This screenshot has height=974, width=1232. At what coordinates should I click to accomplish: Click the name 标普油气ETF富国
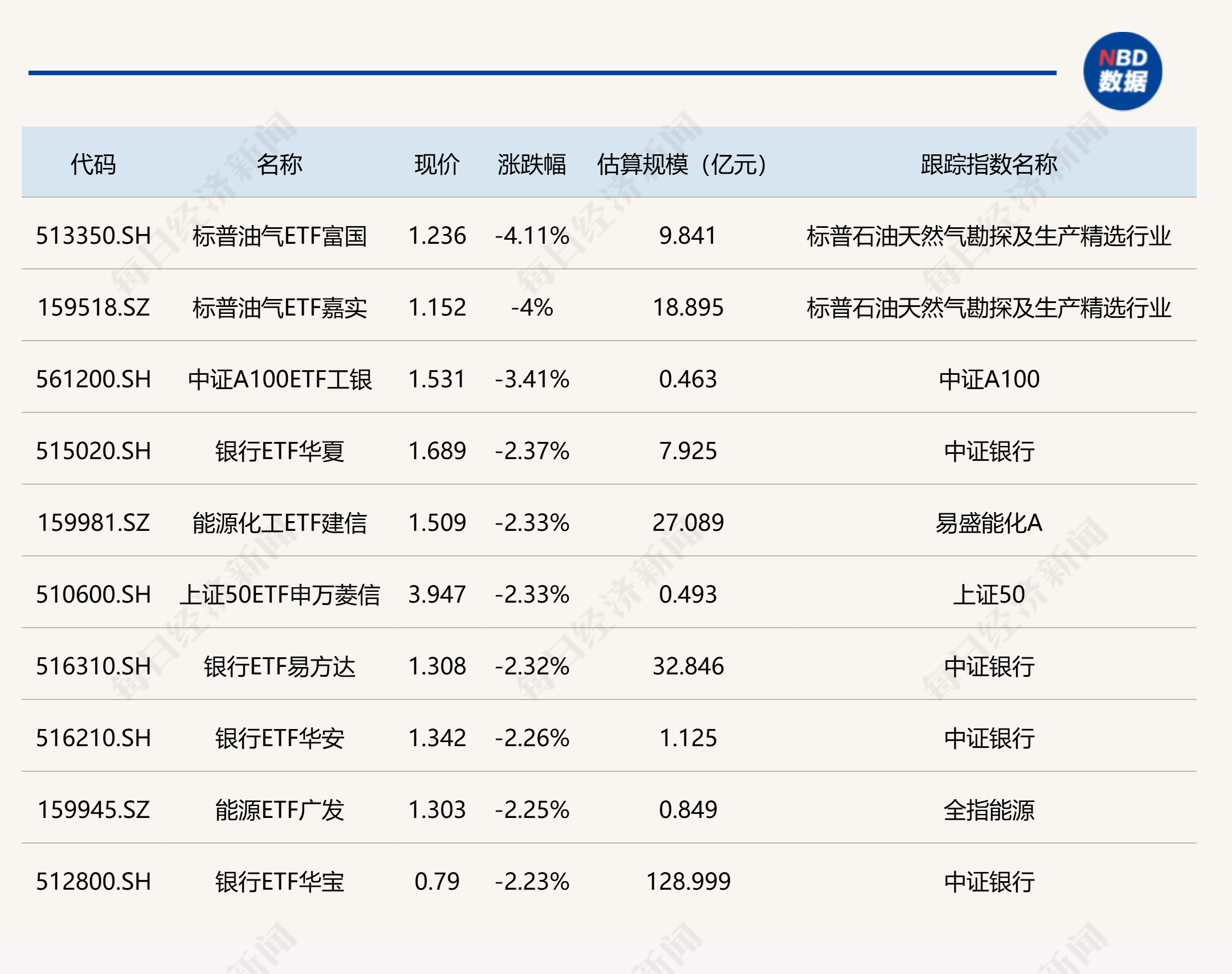point(279,236)
